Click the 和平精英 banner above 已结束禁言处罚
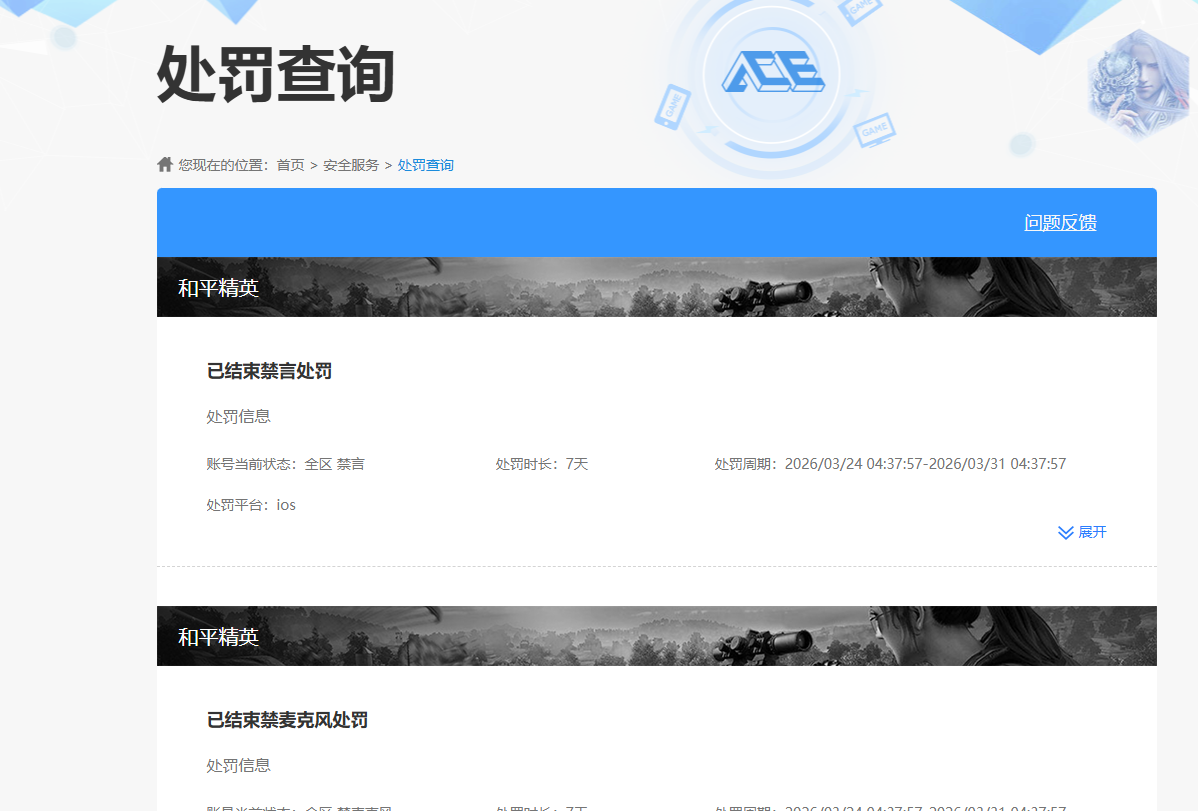1198x811 pixels. (x=656, y=287)
